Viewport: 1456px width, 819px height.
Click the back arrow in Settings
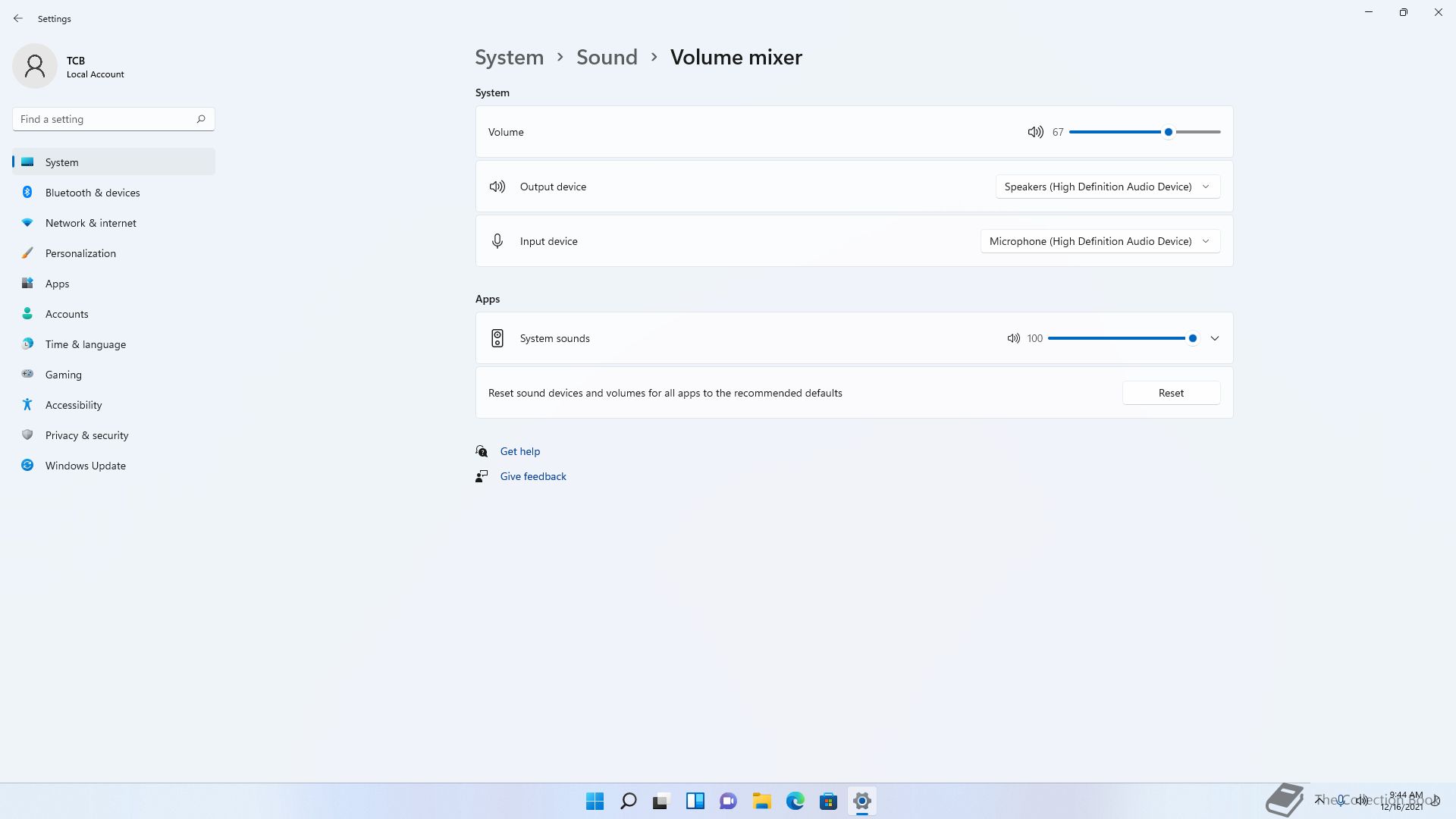pyautogui.click(x=18, y=18)
